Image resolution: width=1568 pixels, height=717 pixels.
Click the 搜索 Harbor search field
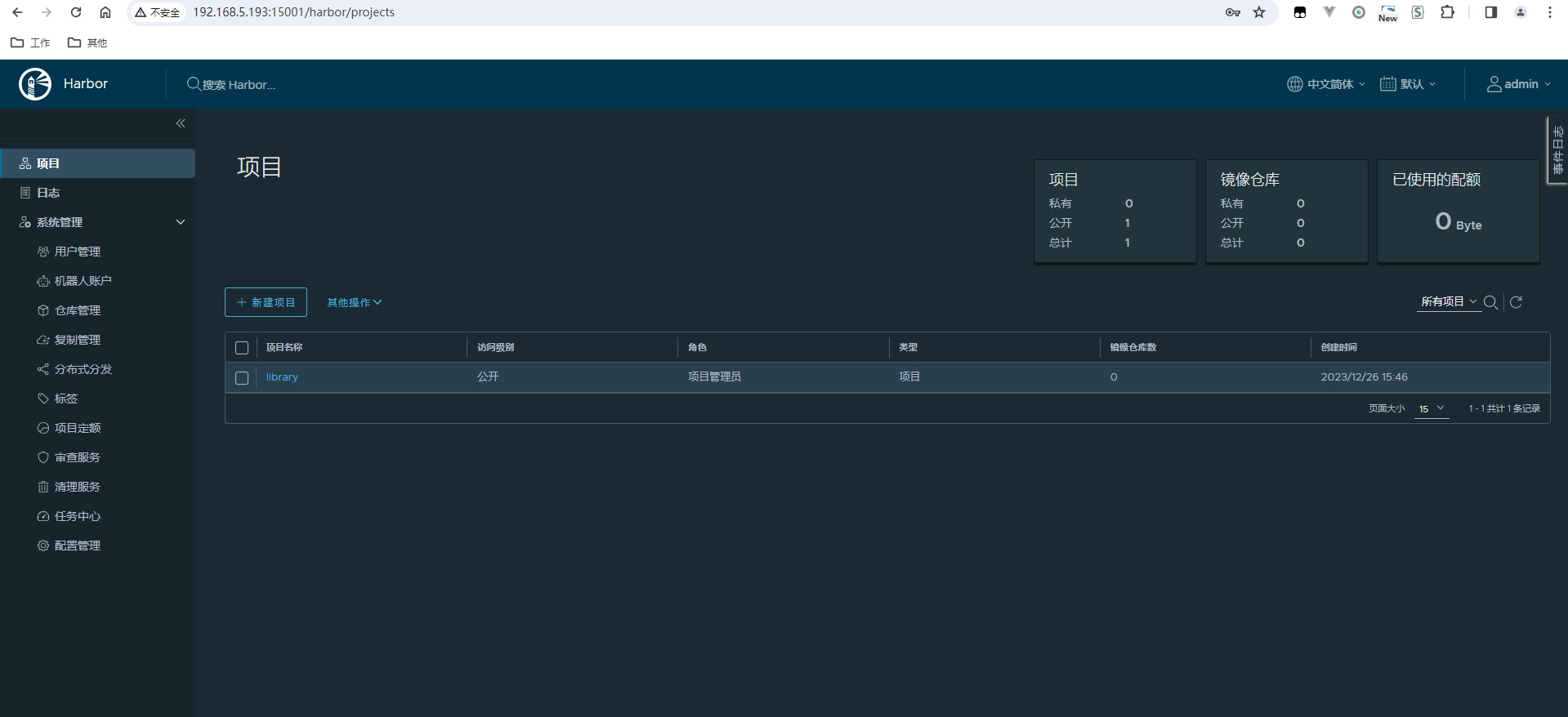(x=239, y=84)
